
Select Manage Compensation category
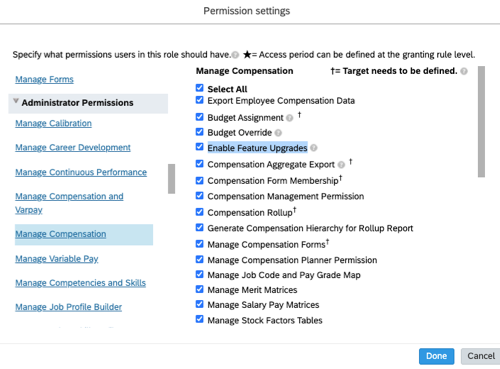tap(61, 234)
